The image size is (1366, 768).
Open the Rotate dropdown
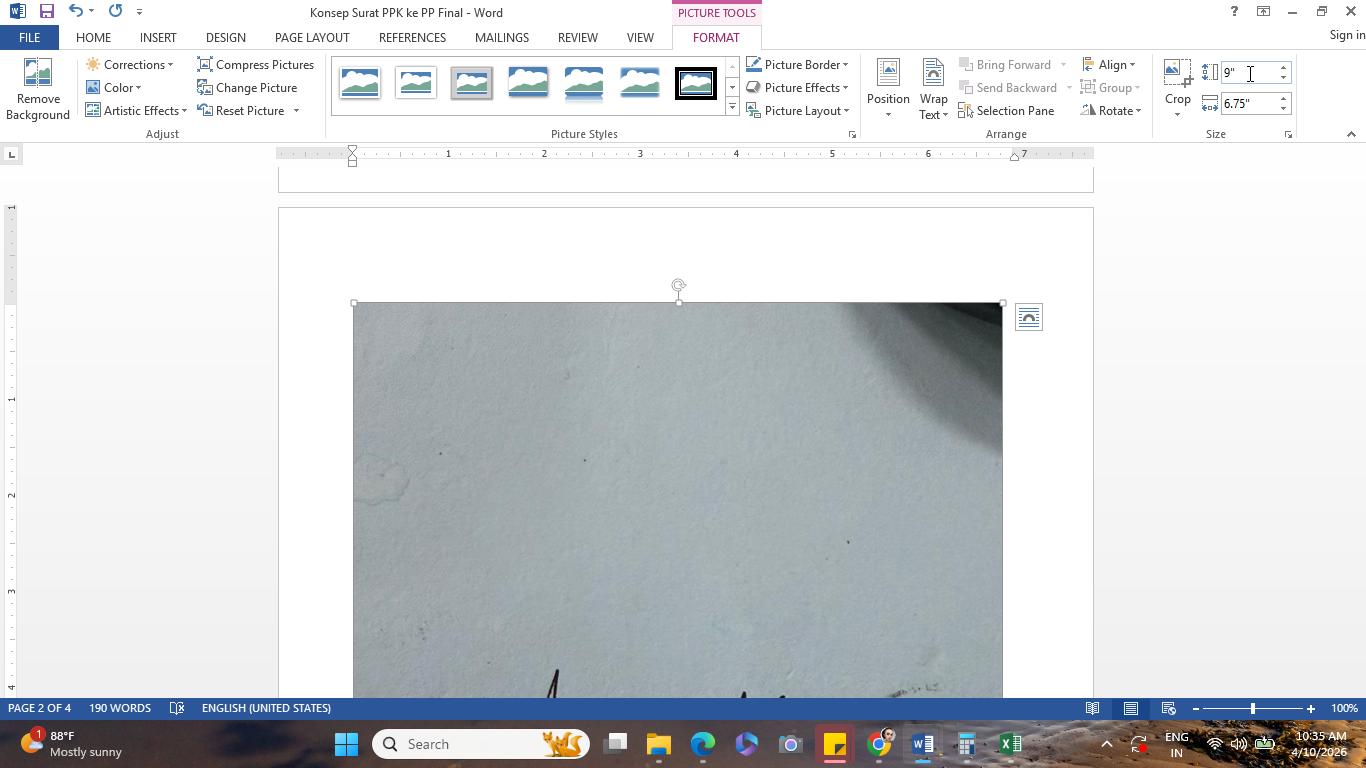point(1111,111)
